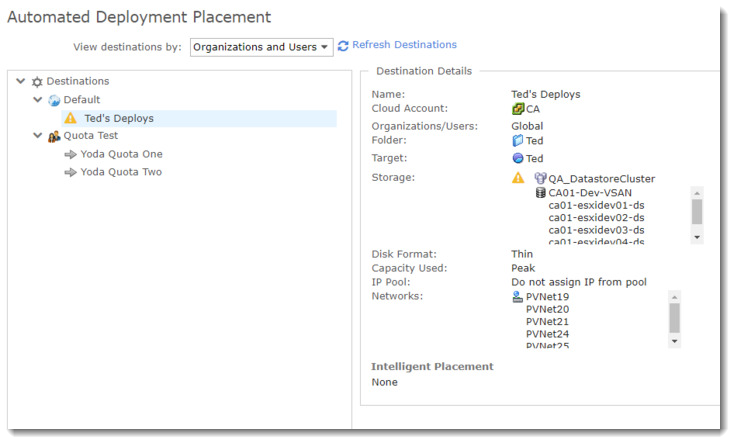The image size is (735, 444).
Task: Click the Intelligent Placement heading
Action: tap(432, 367)
